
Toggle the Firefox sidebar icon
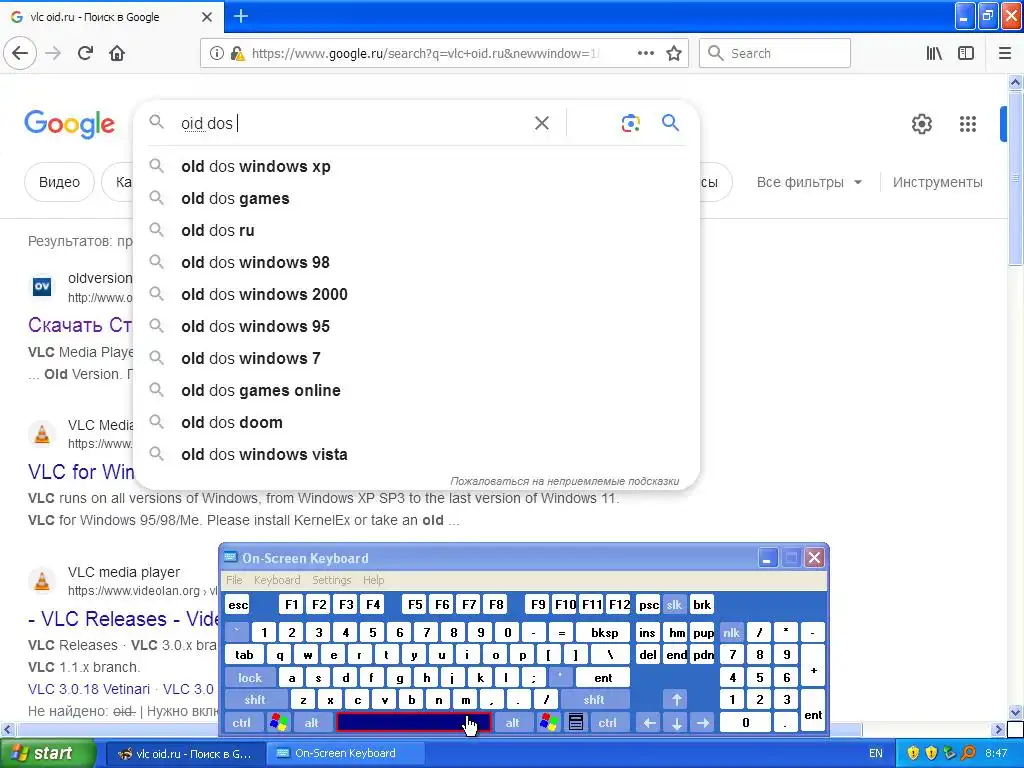pos(966,53)
